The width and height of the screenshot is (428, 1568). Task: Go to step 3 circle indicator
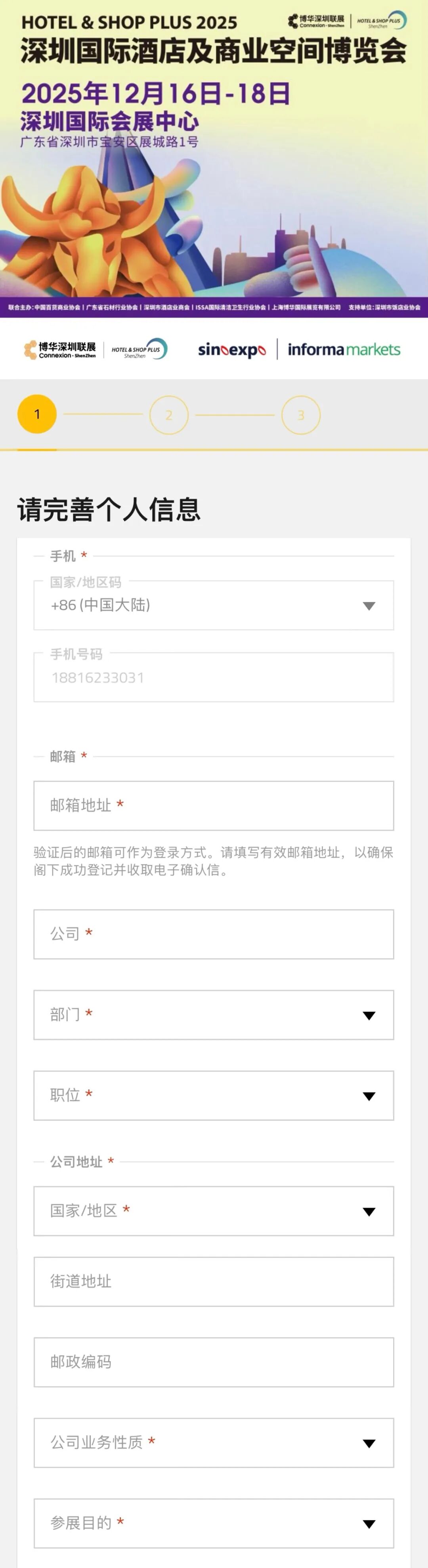click(301, 415)
